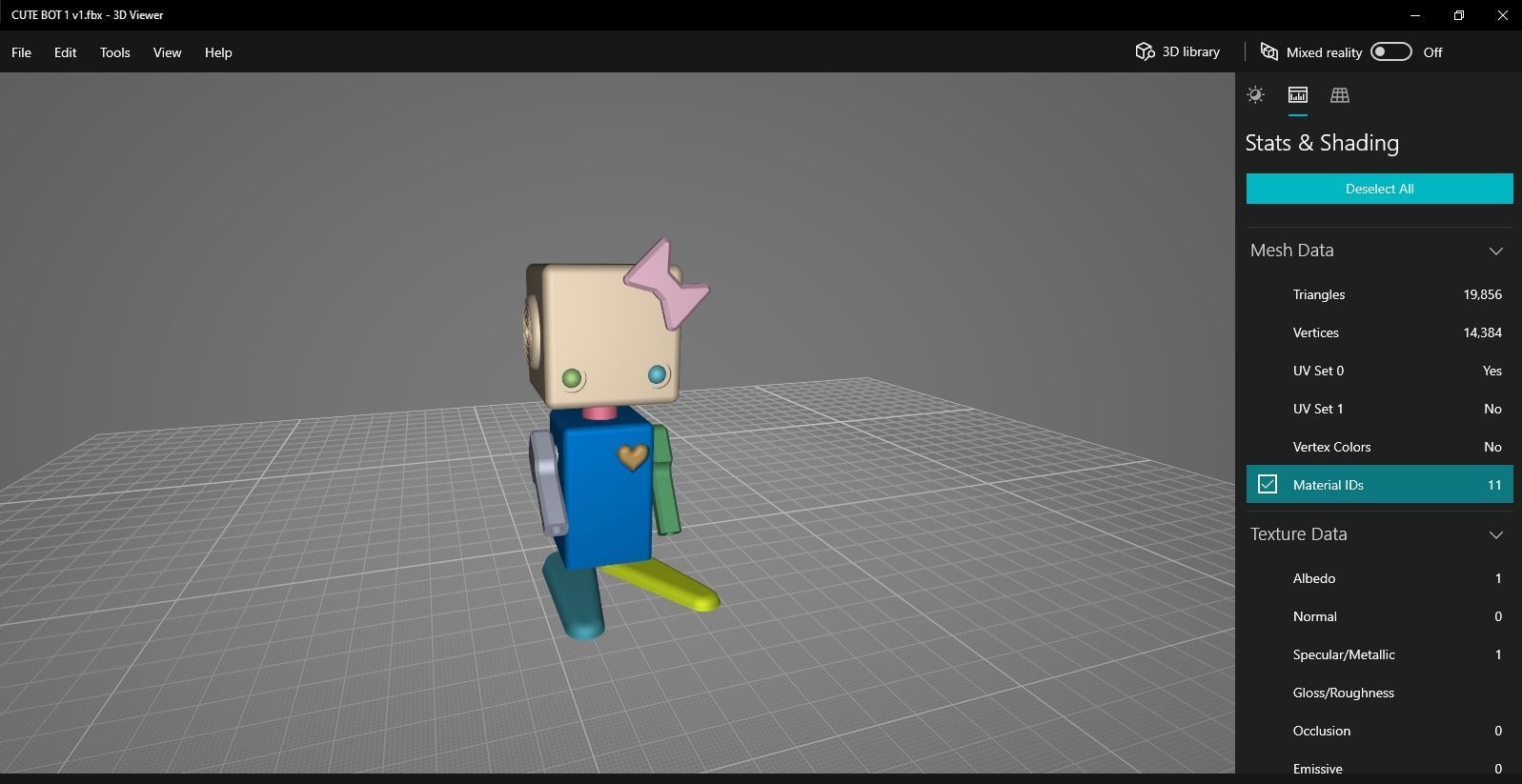The height and width of the screenshot is (784, 1522).
Task: Select the Normal texture row
Action: pos(1379,616)
